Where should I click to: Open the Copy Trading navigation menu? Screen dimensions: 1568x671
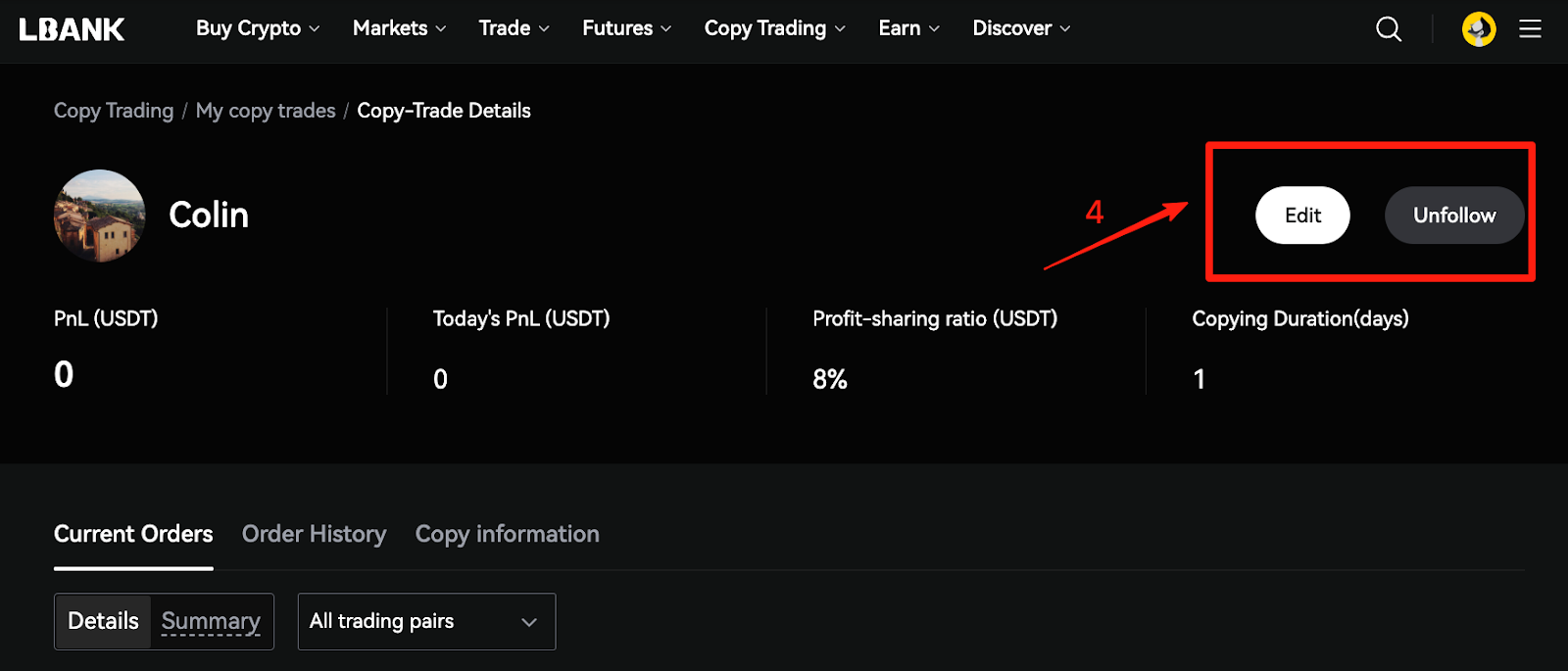[x=774, y=28]
